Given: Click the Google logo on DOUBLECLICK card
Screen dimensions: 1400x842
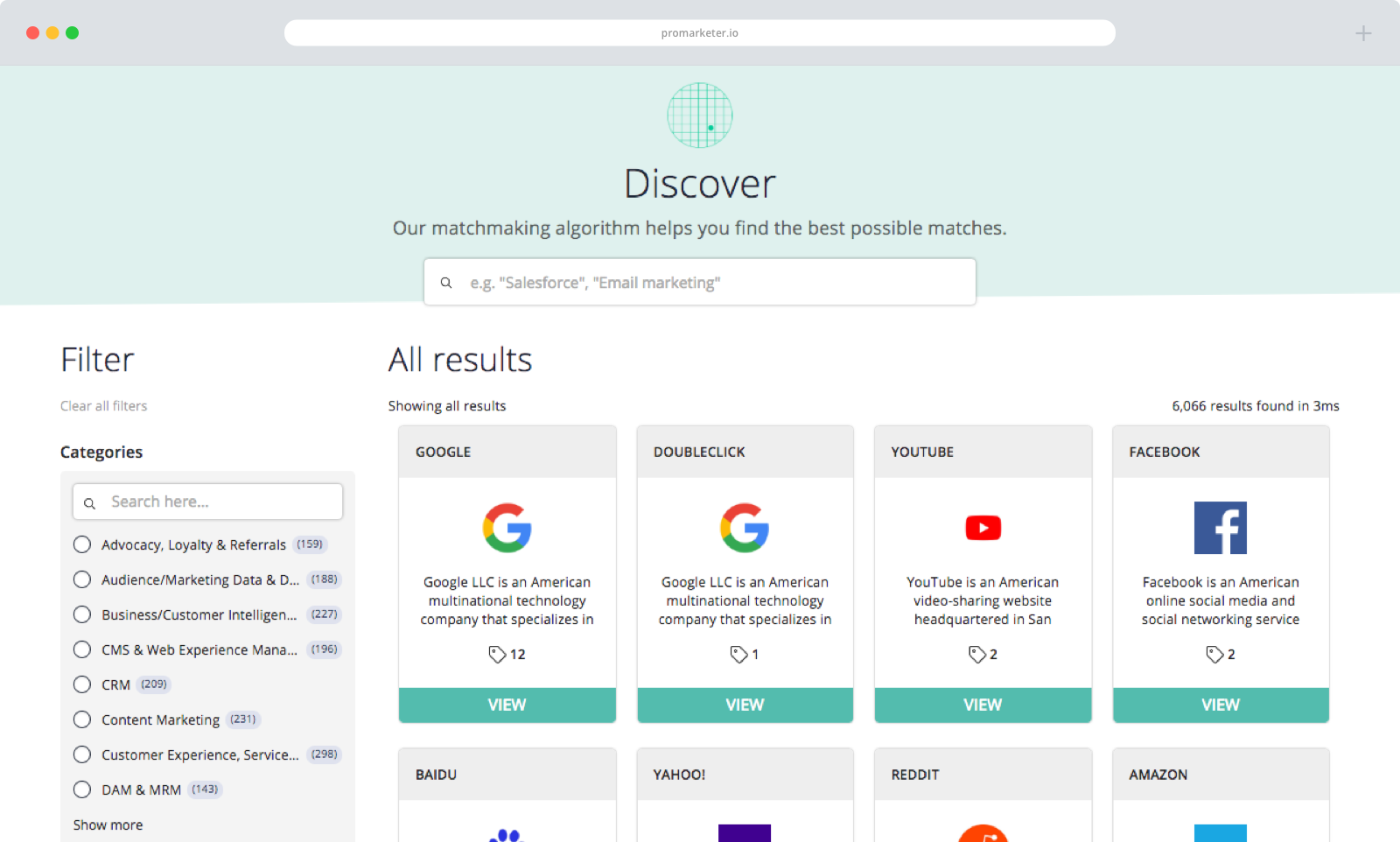Looking at the screenshot, I should [745, 528].
